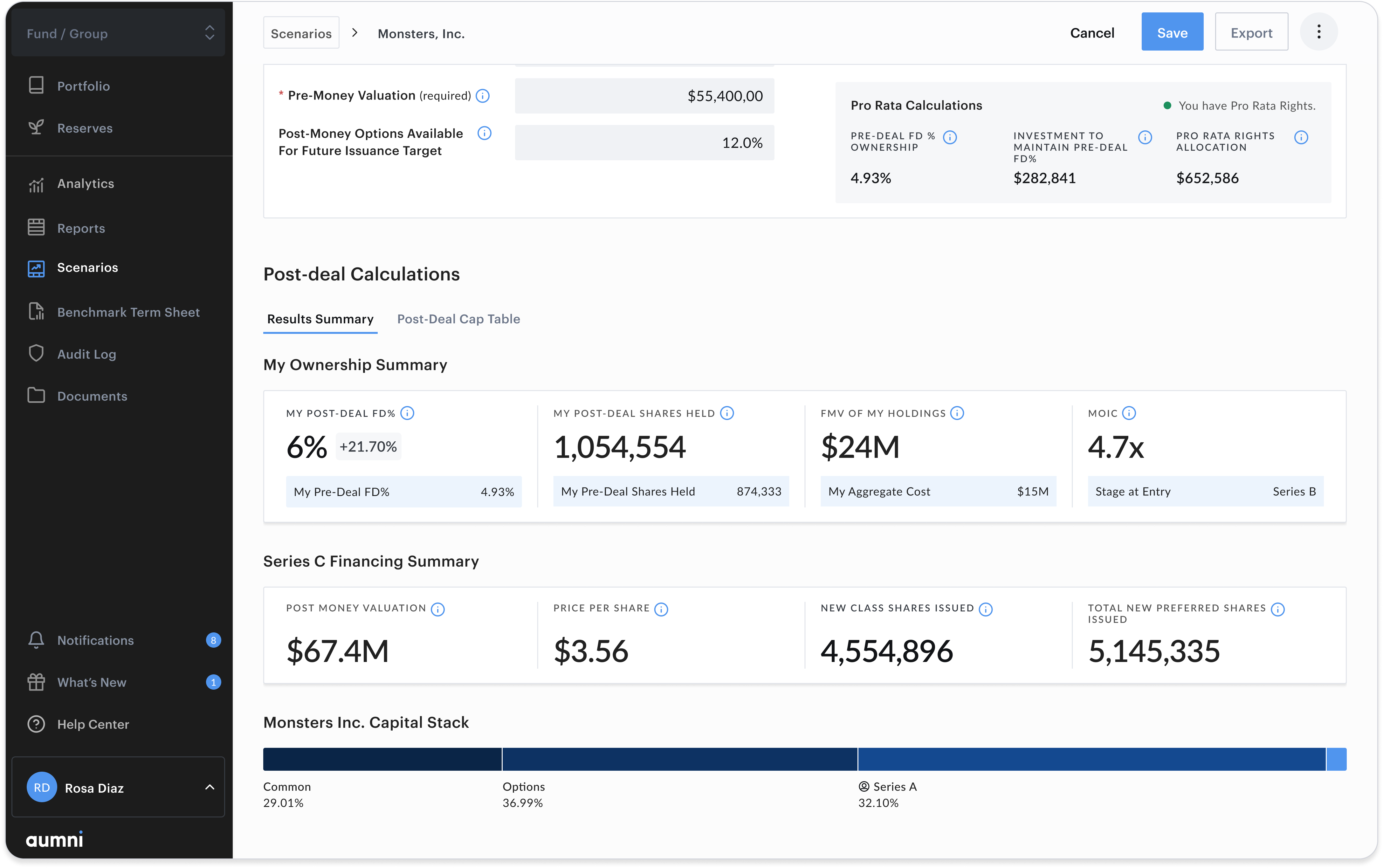
Task: Click the Reports icon in sidebar
Action: pos(36,227)
